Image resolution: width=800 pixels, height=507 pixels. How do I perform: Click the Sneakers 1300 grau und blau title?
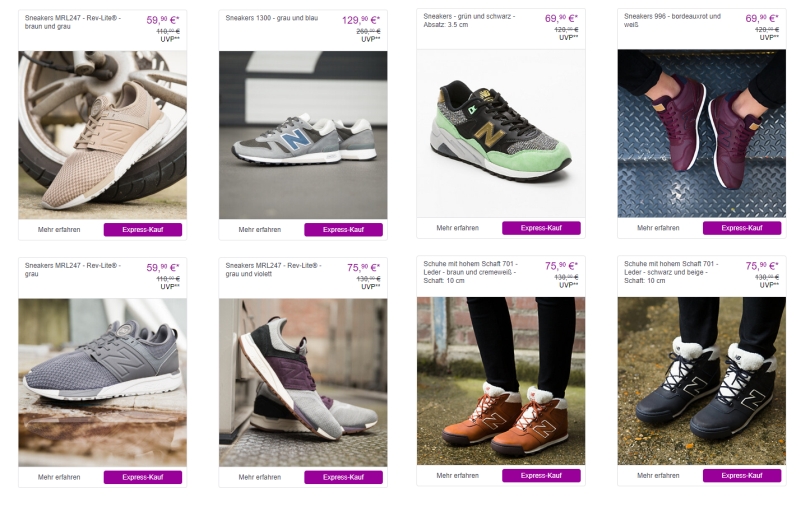(x=271, y=18)
